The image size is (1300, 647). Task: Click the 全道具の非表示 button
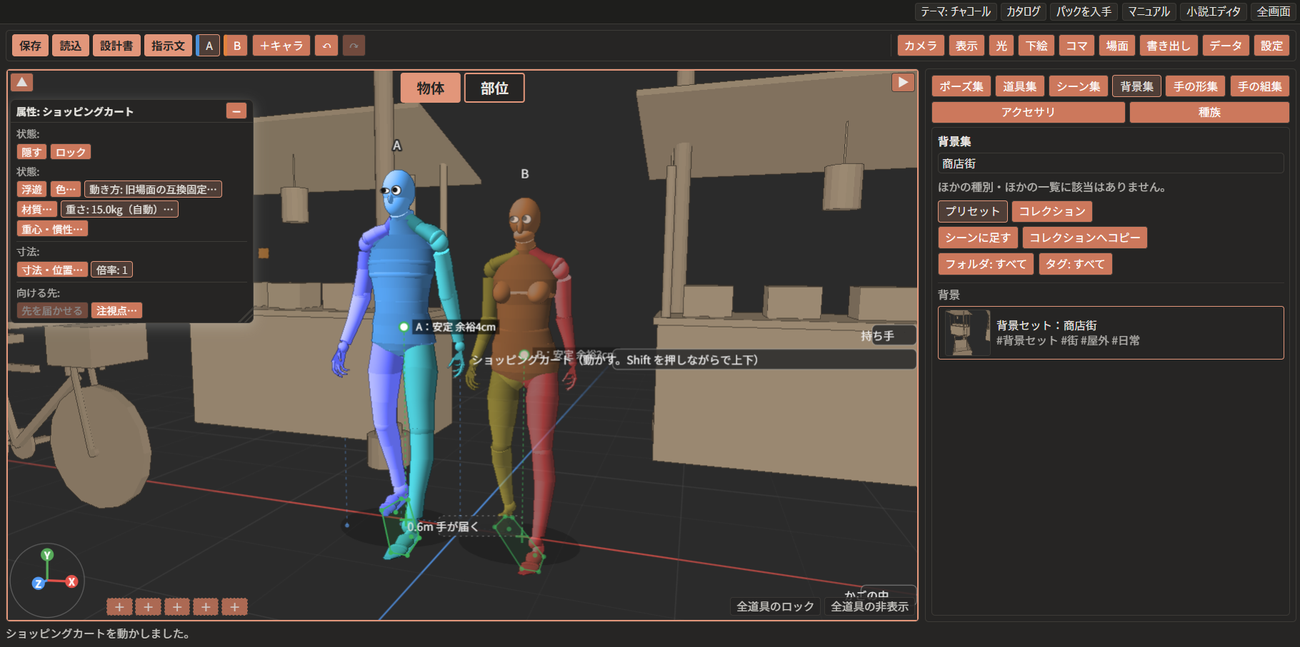pyautogui.click(x=869, y=606)
